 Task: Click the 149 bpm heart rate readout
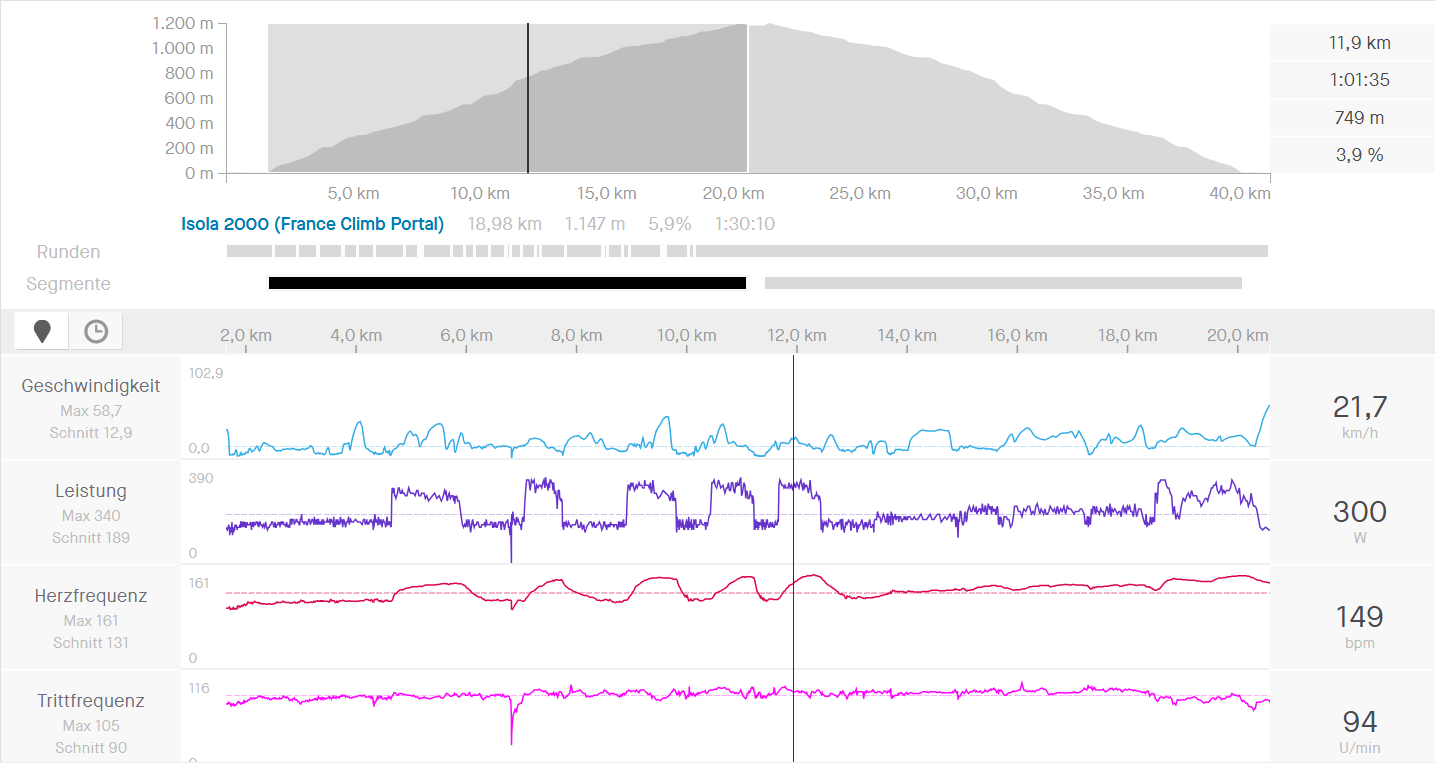[1359, 617]
